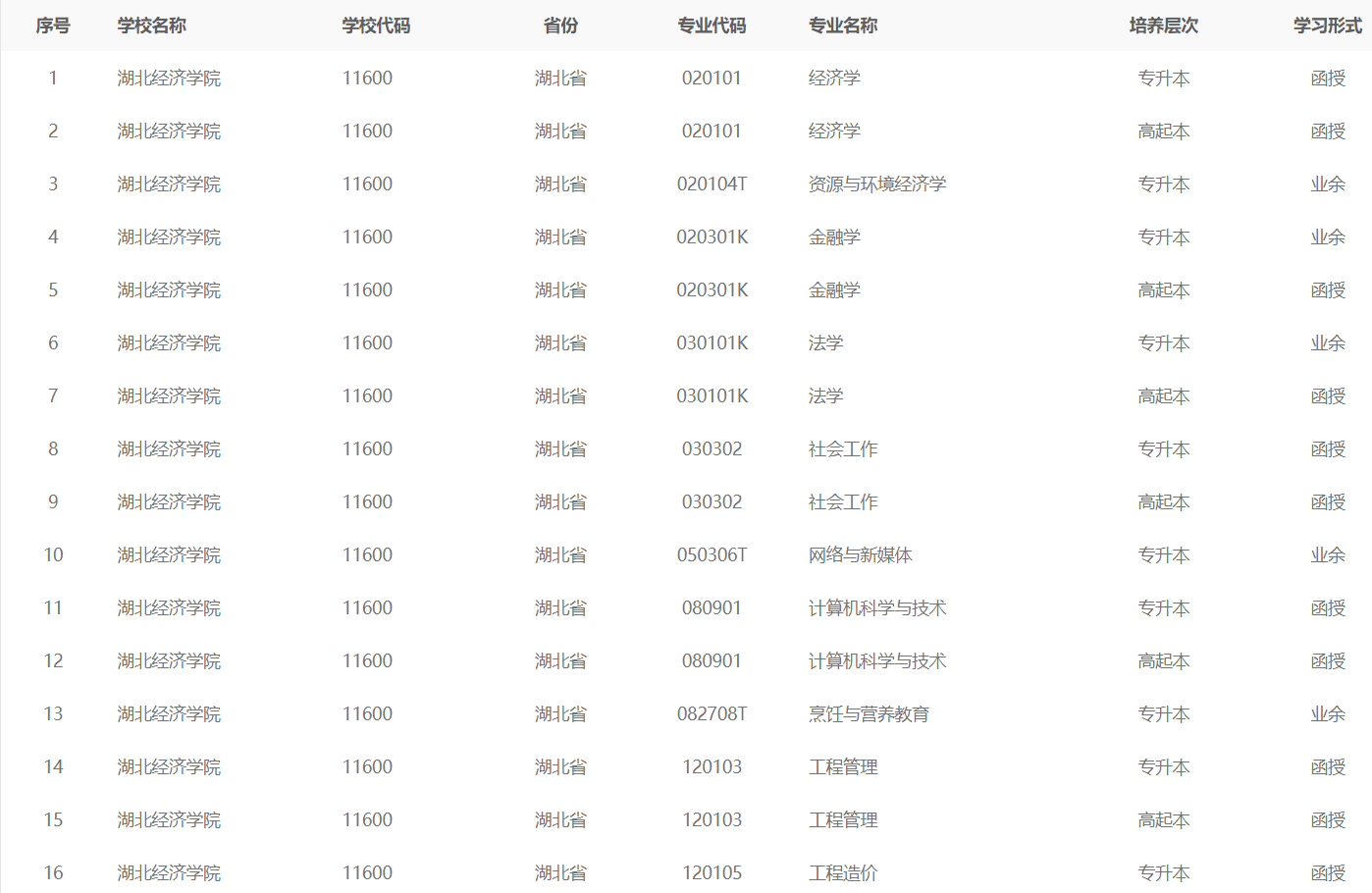This screenshot has height=893, width=1372.
Task: Click serial number 1
Action: click(x=53, y=79)
